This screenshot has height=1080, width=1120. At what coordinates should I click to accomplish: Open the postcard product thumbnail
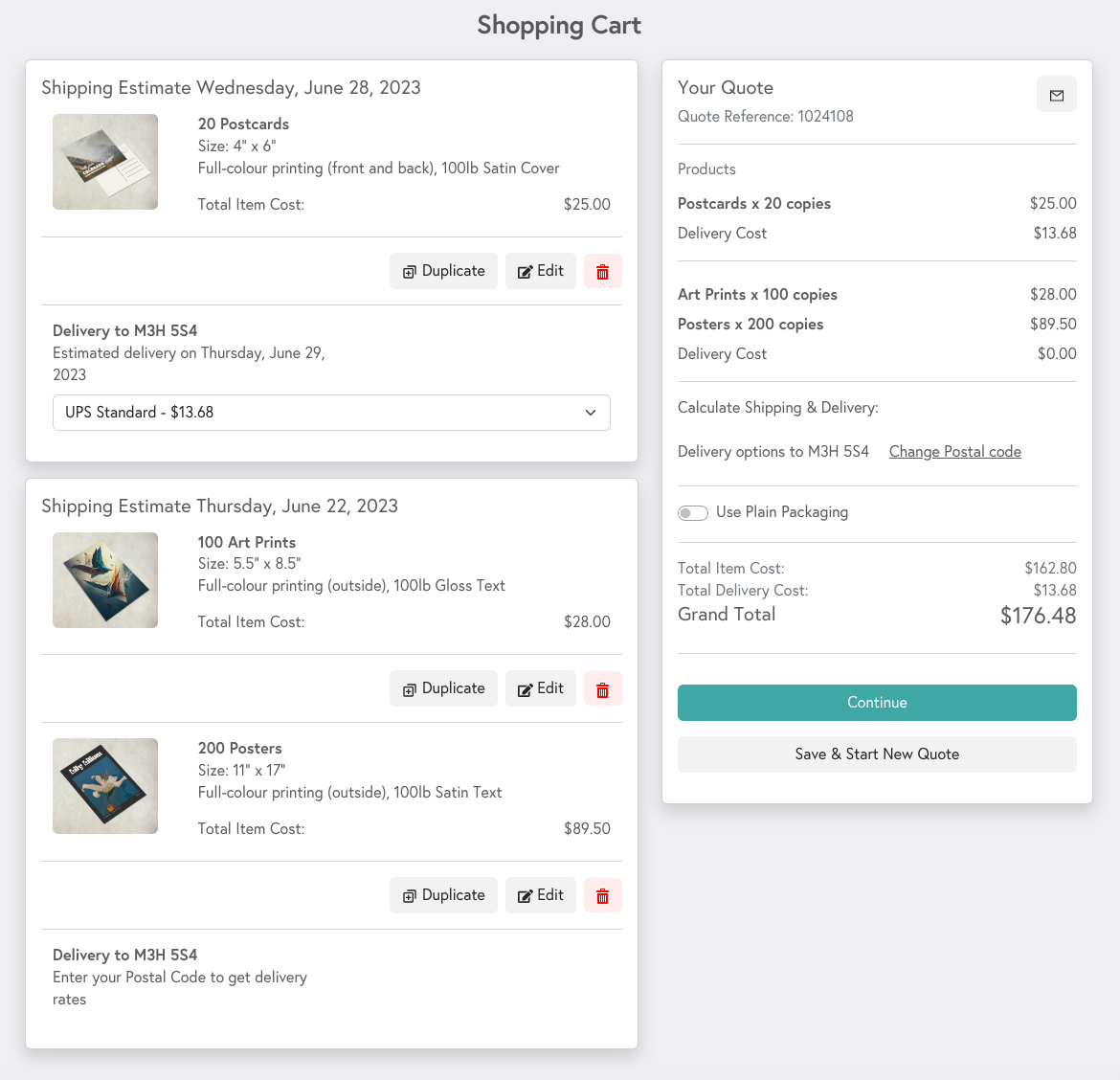point(104,162)
